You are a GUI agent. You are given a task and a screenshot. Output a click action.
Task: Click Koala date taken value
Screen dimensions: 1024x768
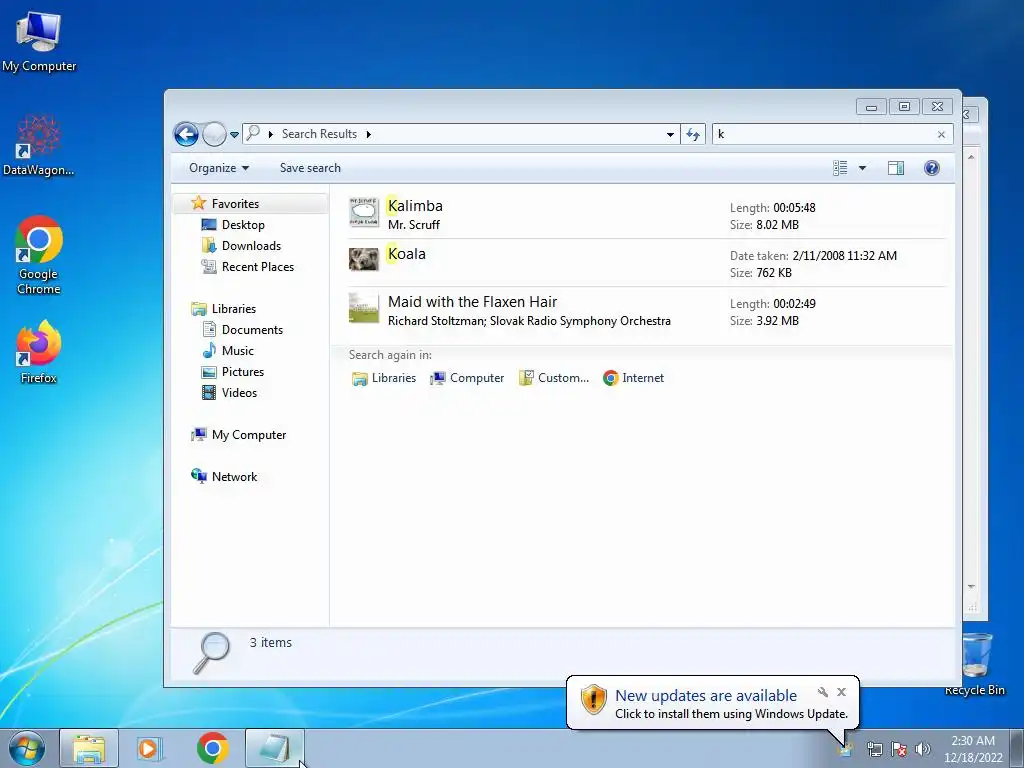844,256
